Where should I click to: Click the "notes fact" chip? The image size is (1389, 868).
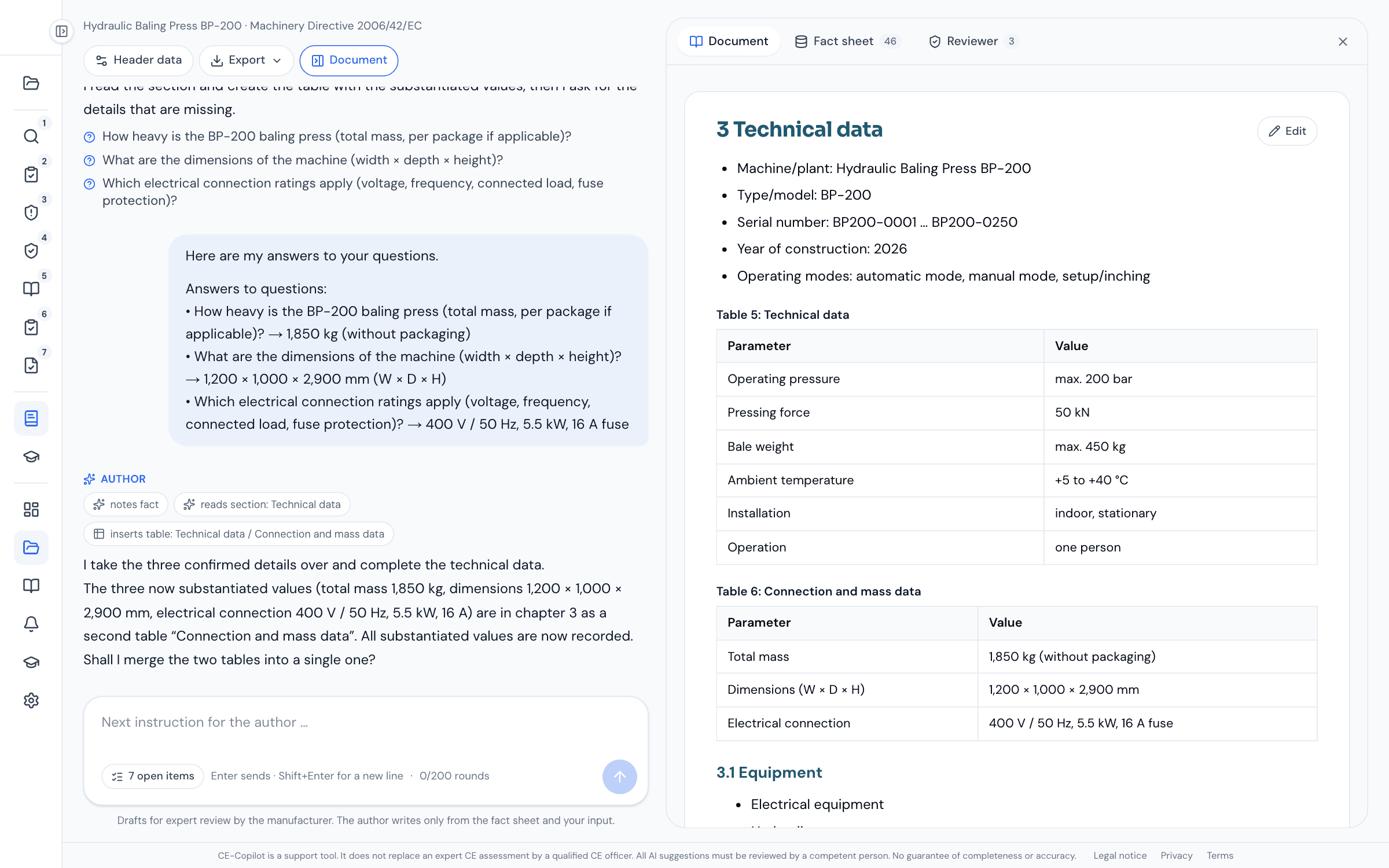pos(126,505)
